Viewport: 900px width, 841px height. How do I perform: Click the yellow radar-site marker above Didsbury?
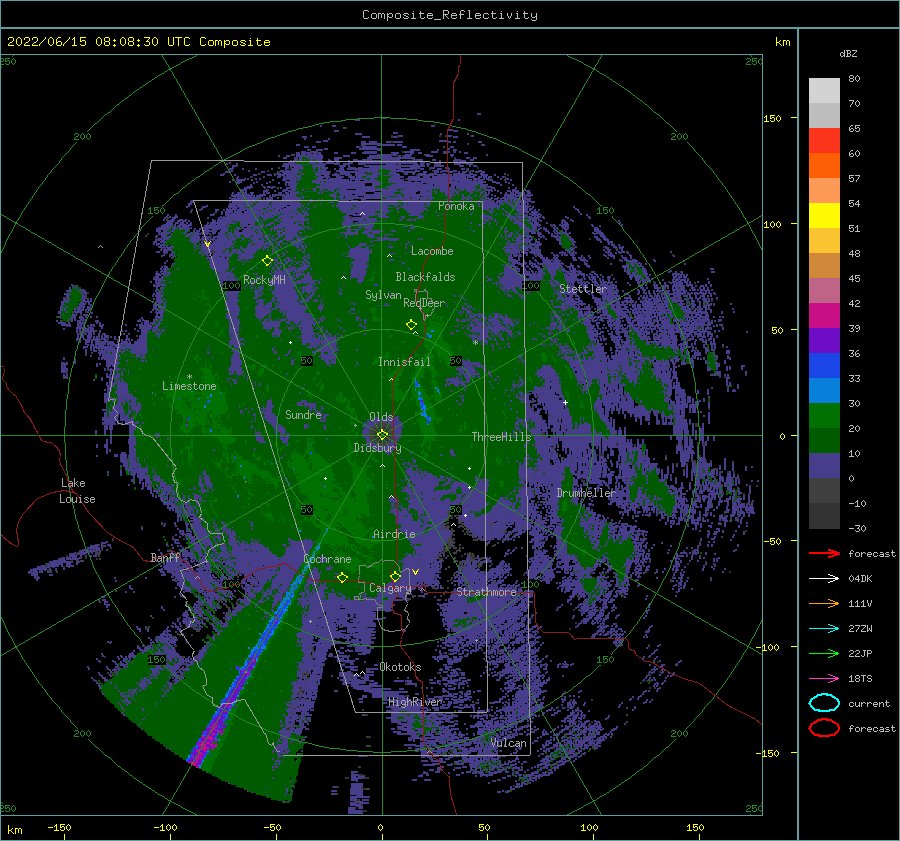(382, 435)
